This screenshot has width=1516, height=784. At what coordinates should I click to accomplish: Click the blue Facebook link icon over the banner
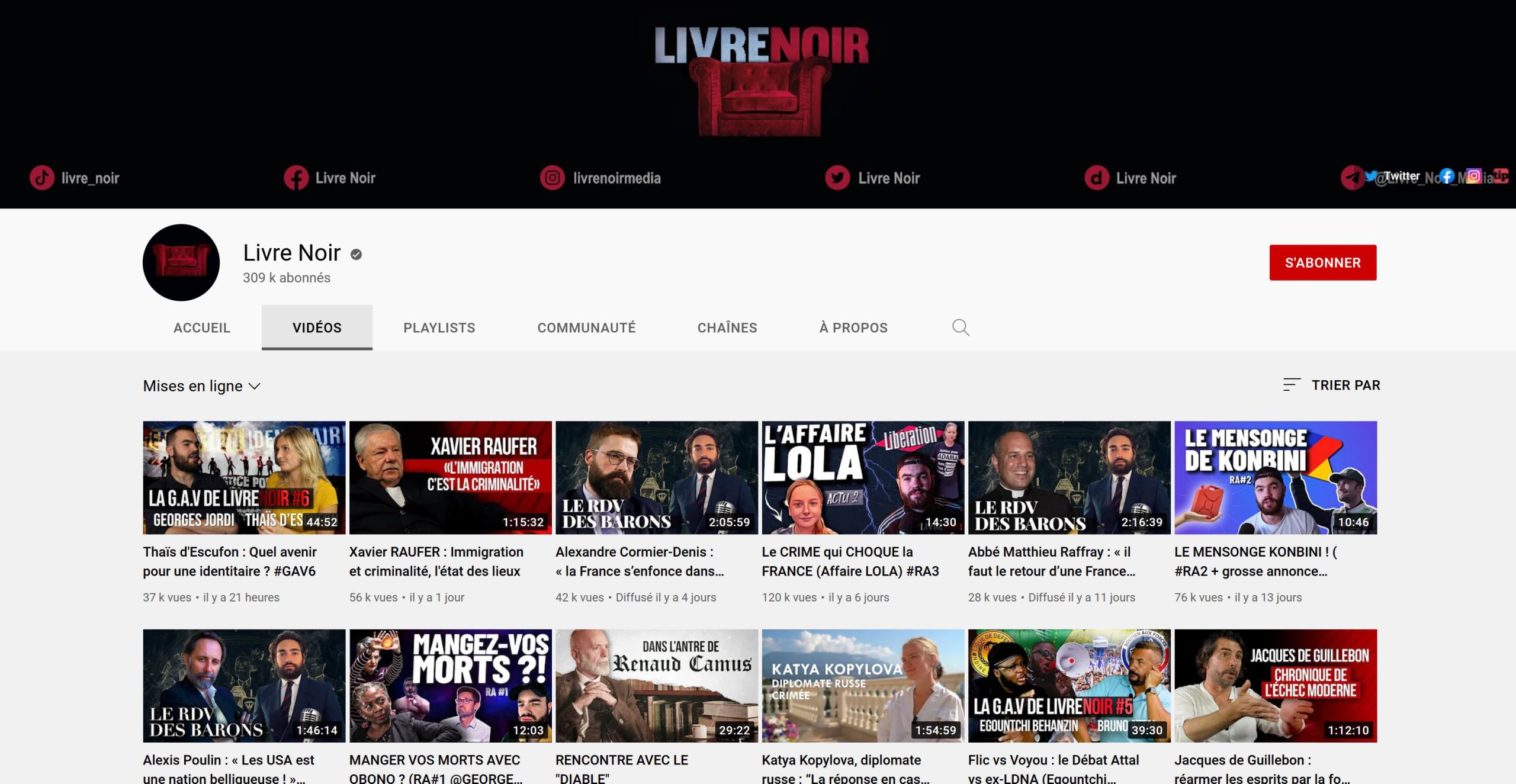tap(1447, 176)
